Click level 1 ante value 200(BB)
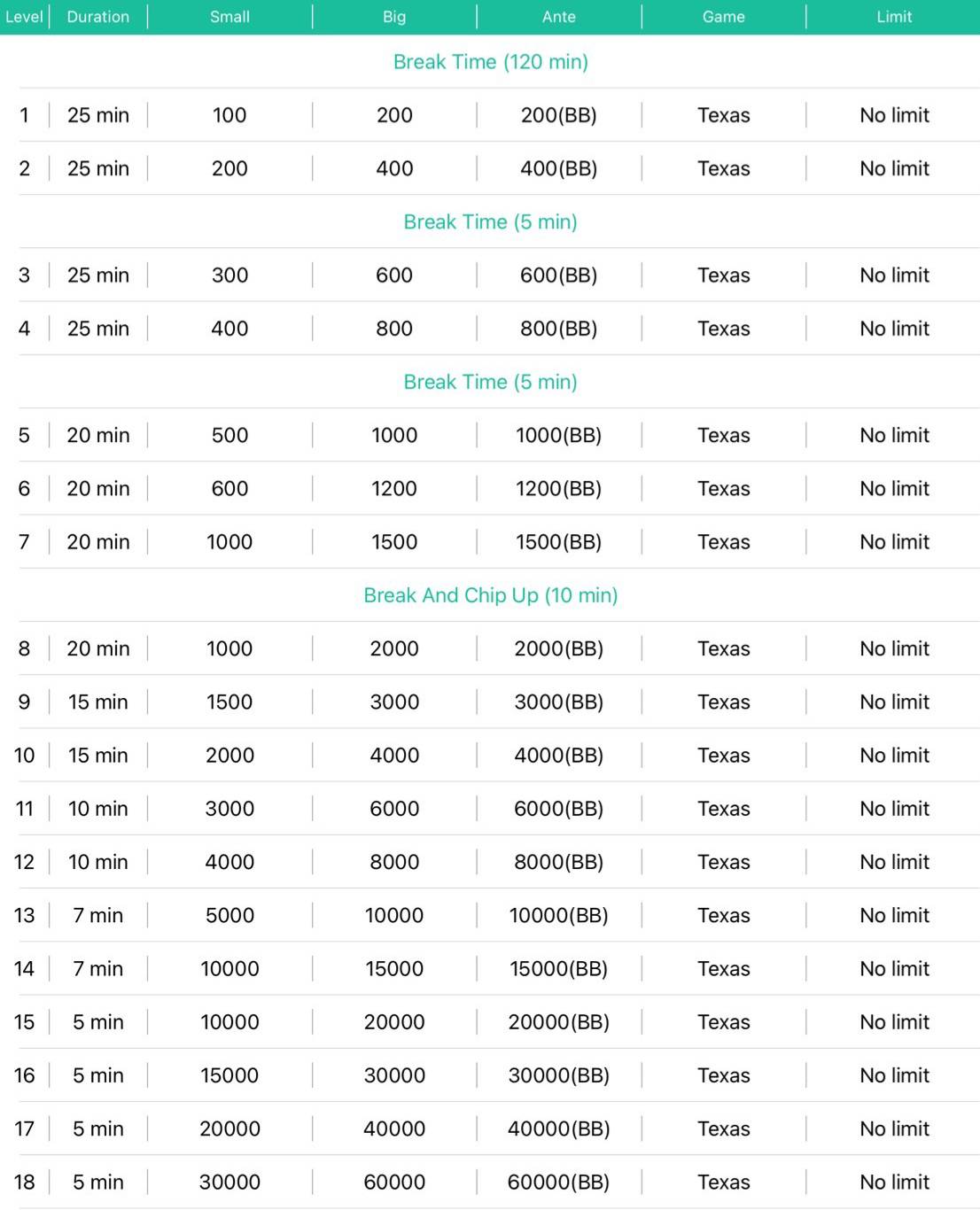This screenshot has height=1210, width=980. point(559,115)
